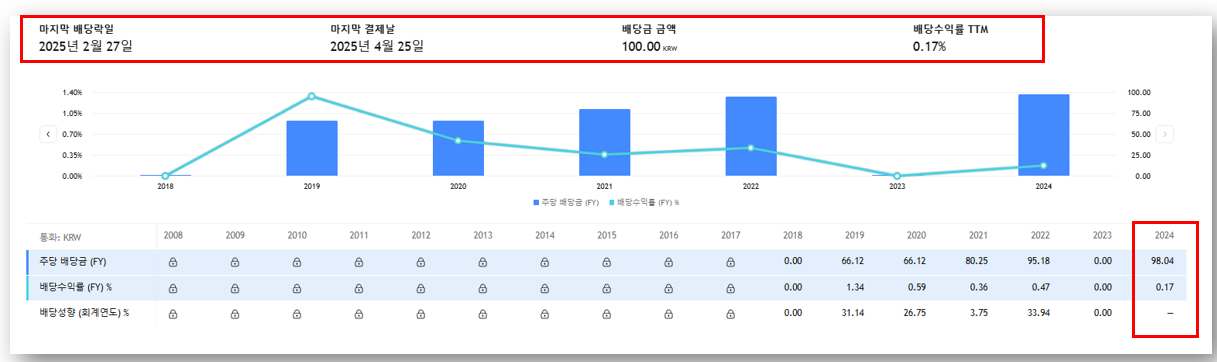Select 배당성향 (회계연도) % row label
The image size is (1217, 362).
[x=84, y=313]
